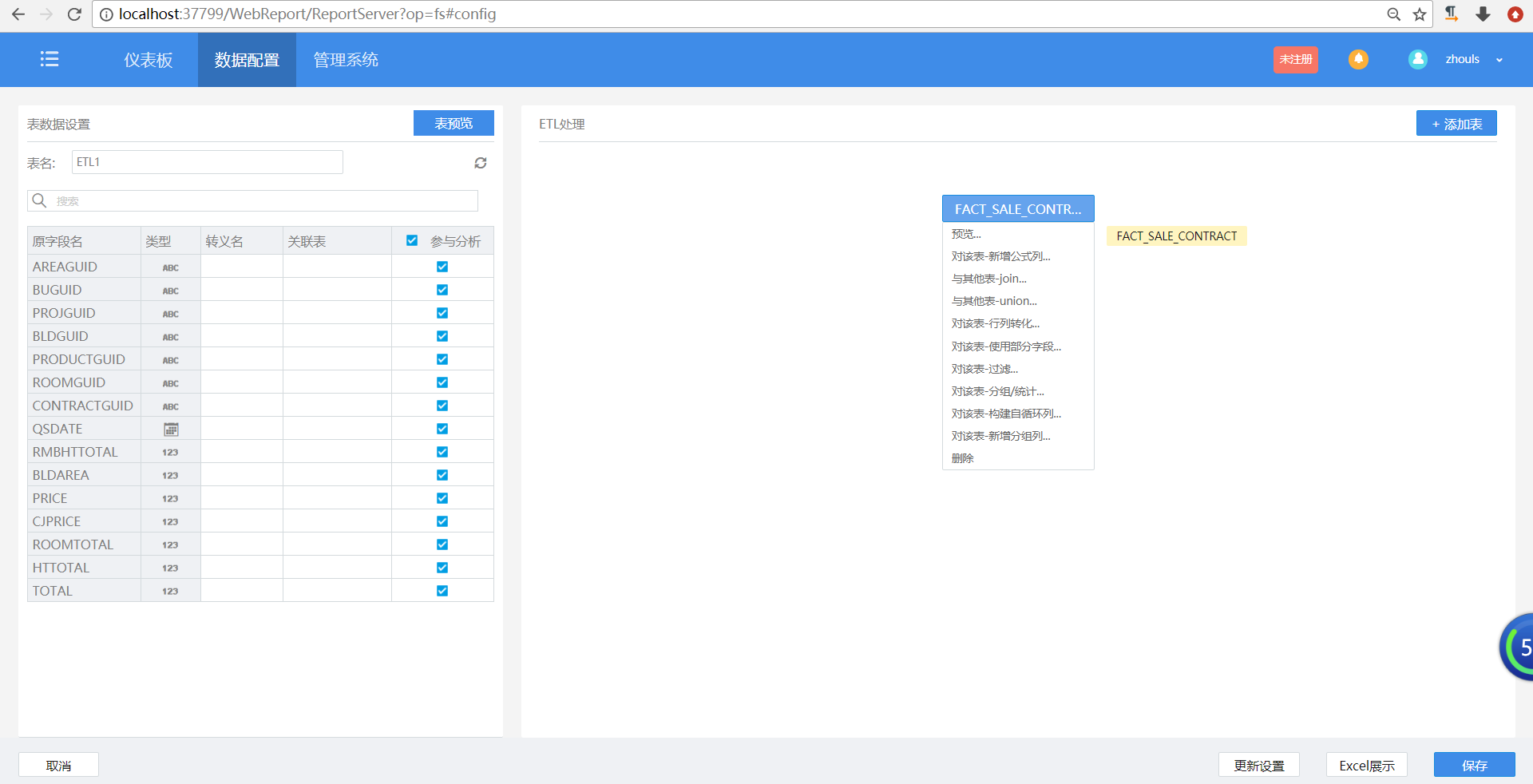This screenshot has width=1533, height=784.
Task: Toggle the QSDATE analysis checkbox
Action: pyautogui.click(x=442, y=429)
